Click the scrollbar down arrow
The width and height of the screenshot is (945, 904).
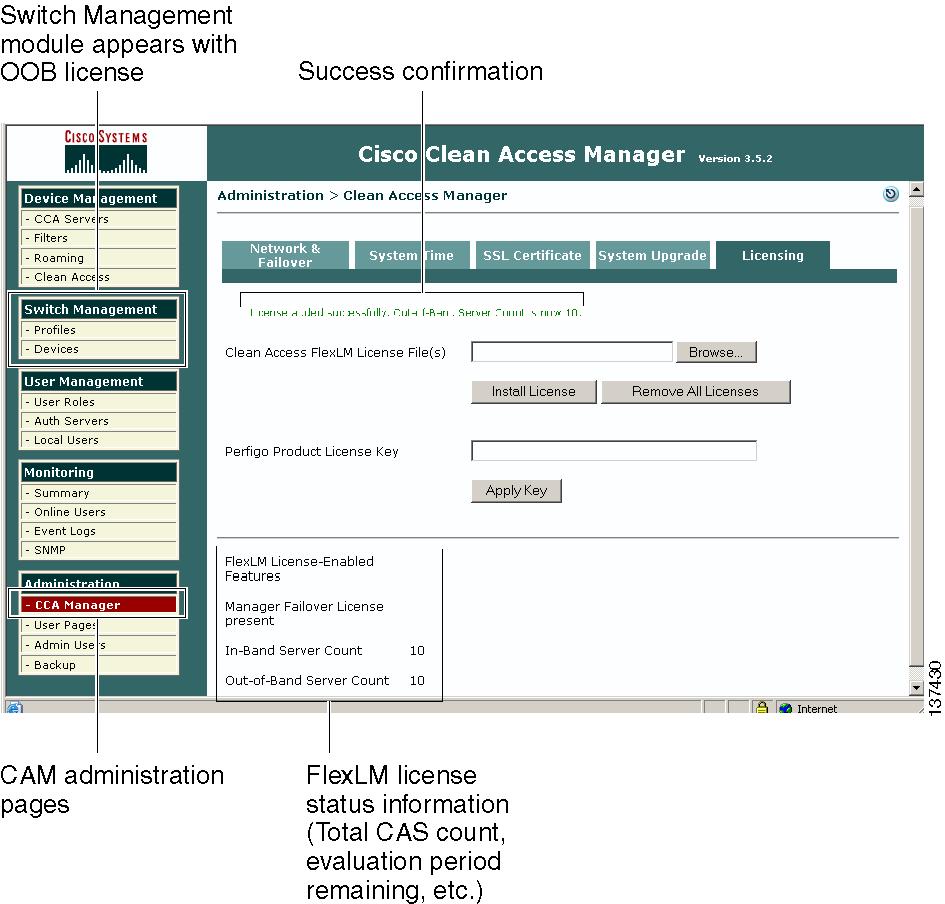[915, 687]
